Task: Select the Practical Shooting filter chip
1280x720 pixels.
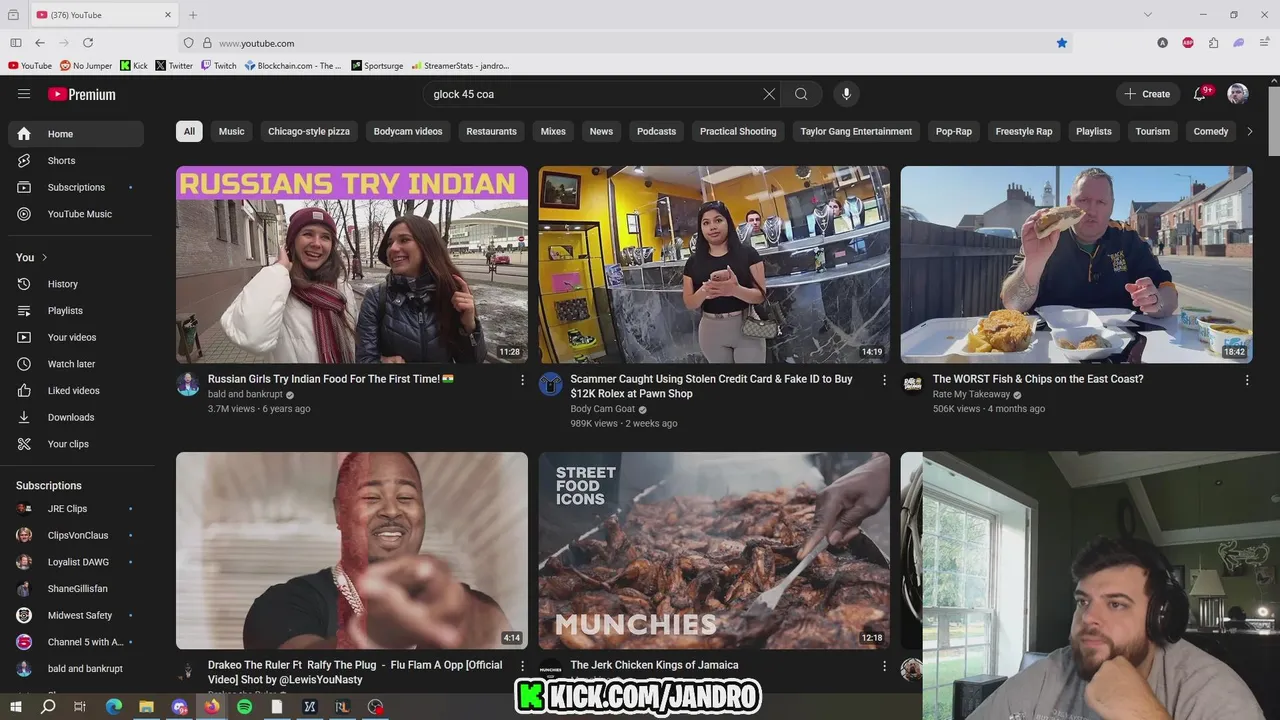Action: point(738,131)
